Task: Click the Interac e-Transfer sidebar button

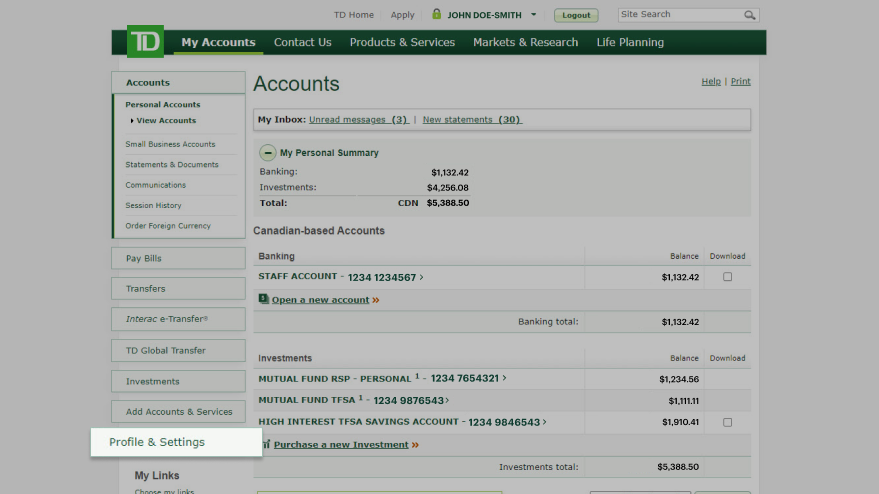Action: tap(178, 319)
